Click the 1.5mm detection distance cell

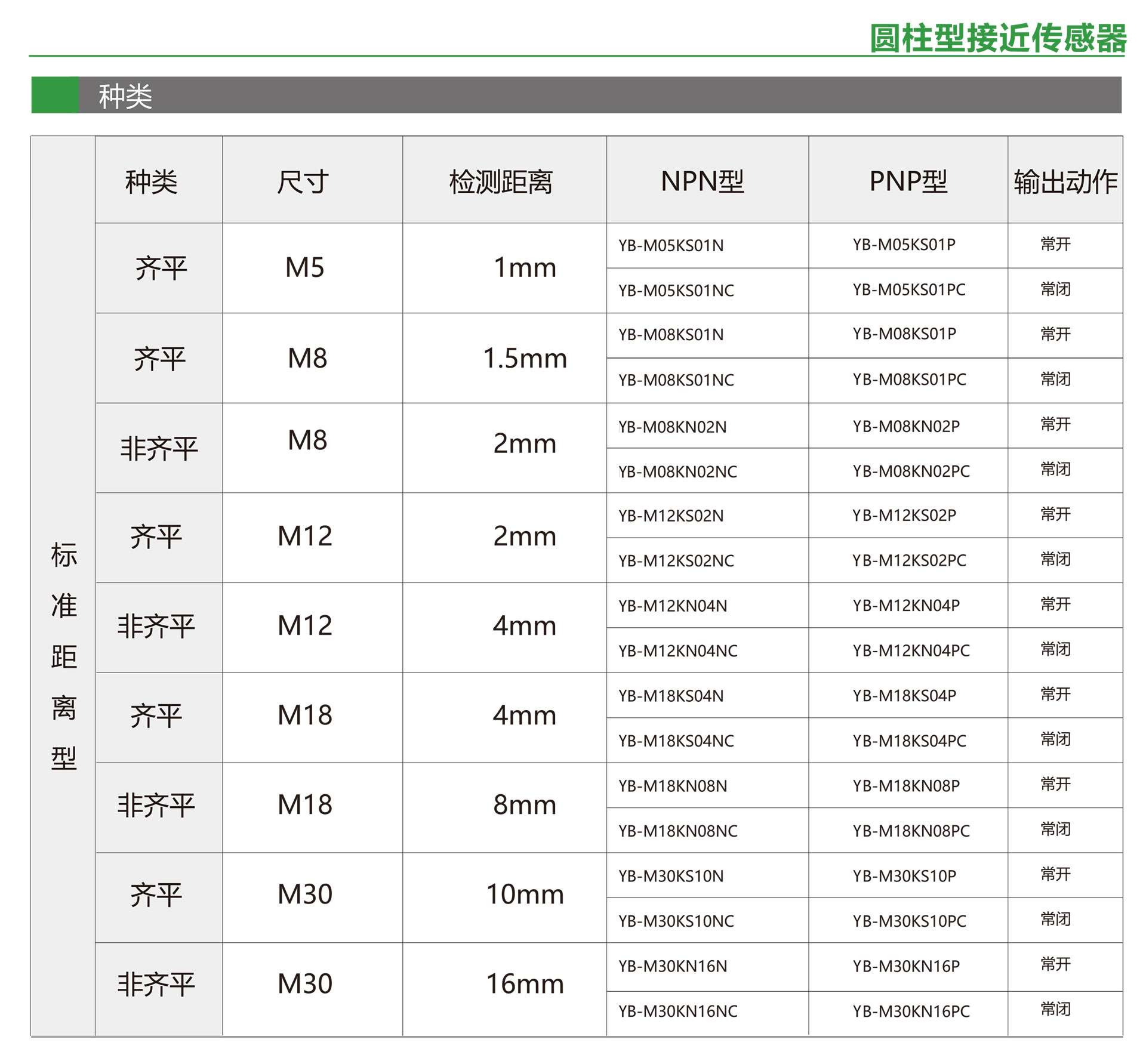(x=525, y=359)
